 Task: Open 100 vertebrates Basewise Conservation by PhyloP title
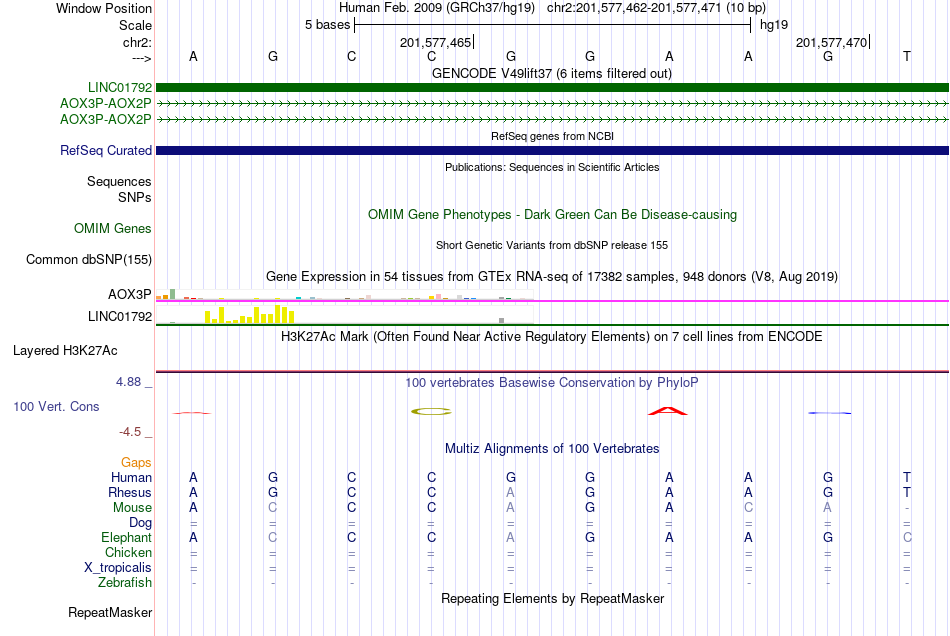point(552,382)
